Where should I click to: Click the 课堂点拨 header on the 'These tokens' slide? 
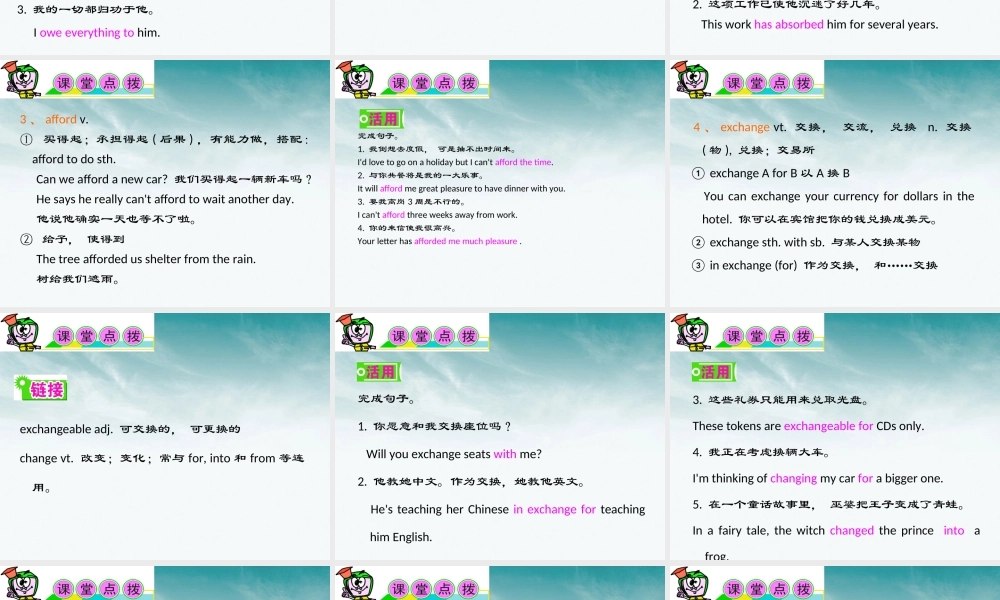[x=768, y=336]
